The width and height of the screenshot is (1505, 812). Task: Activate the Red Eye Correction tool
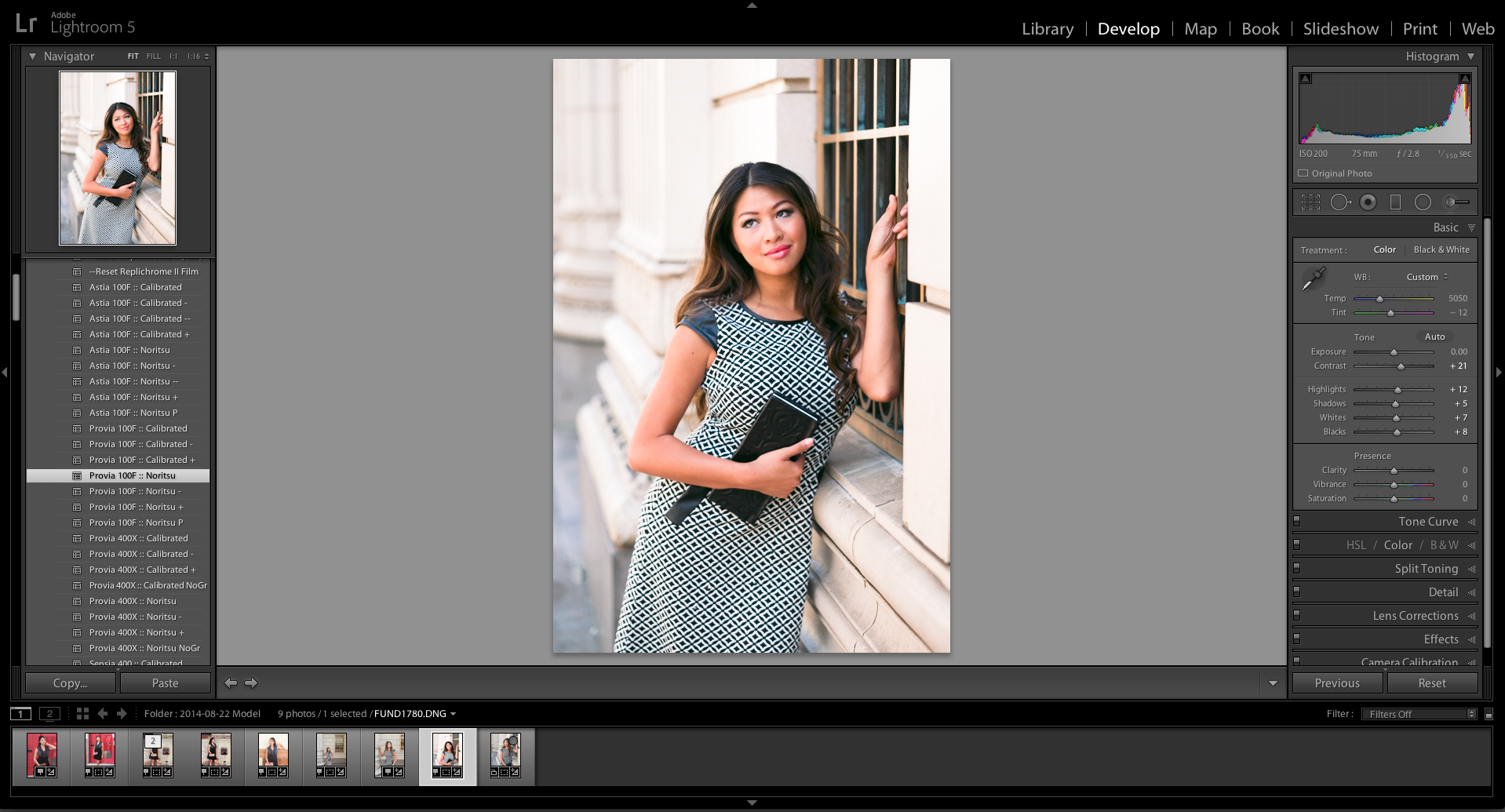coord(1368,202)
